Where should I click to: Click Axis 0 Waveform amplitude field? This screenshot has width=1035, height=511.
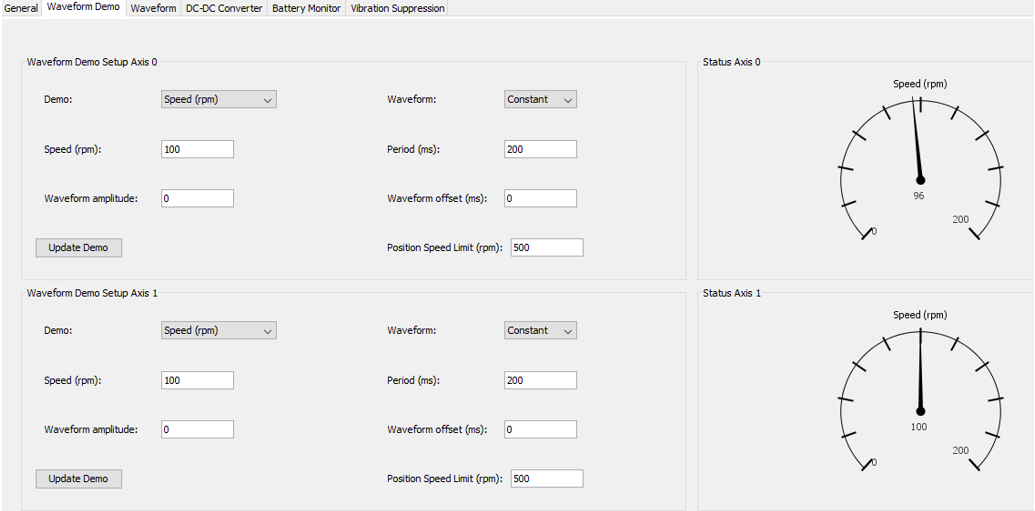[197, 198]
